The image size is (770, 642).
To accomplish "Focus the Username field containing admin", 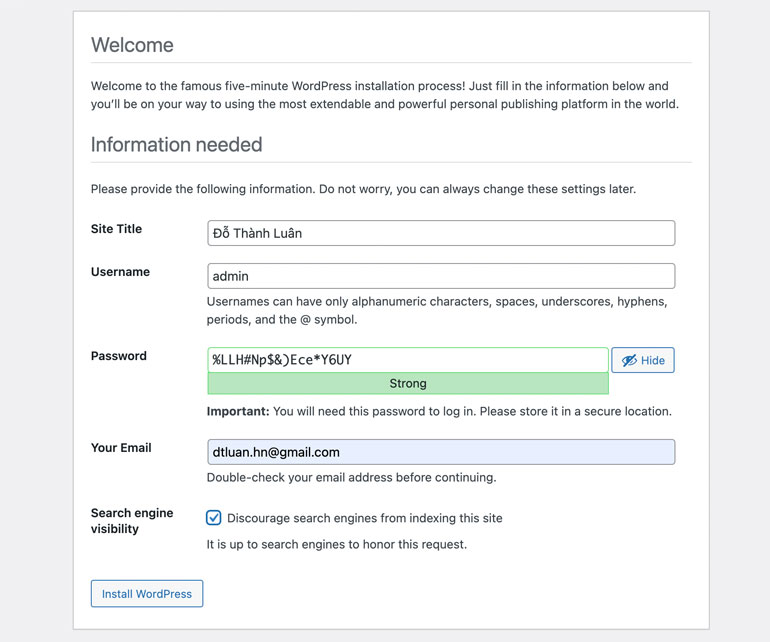I will click(441, 276).
